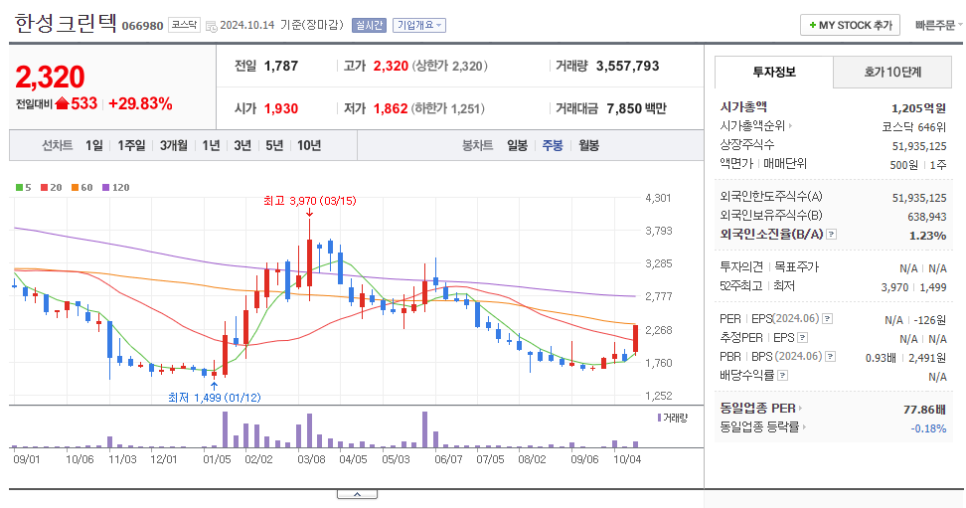Click the help icon next to 외국인소진율(B/A)

832,234
